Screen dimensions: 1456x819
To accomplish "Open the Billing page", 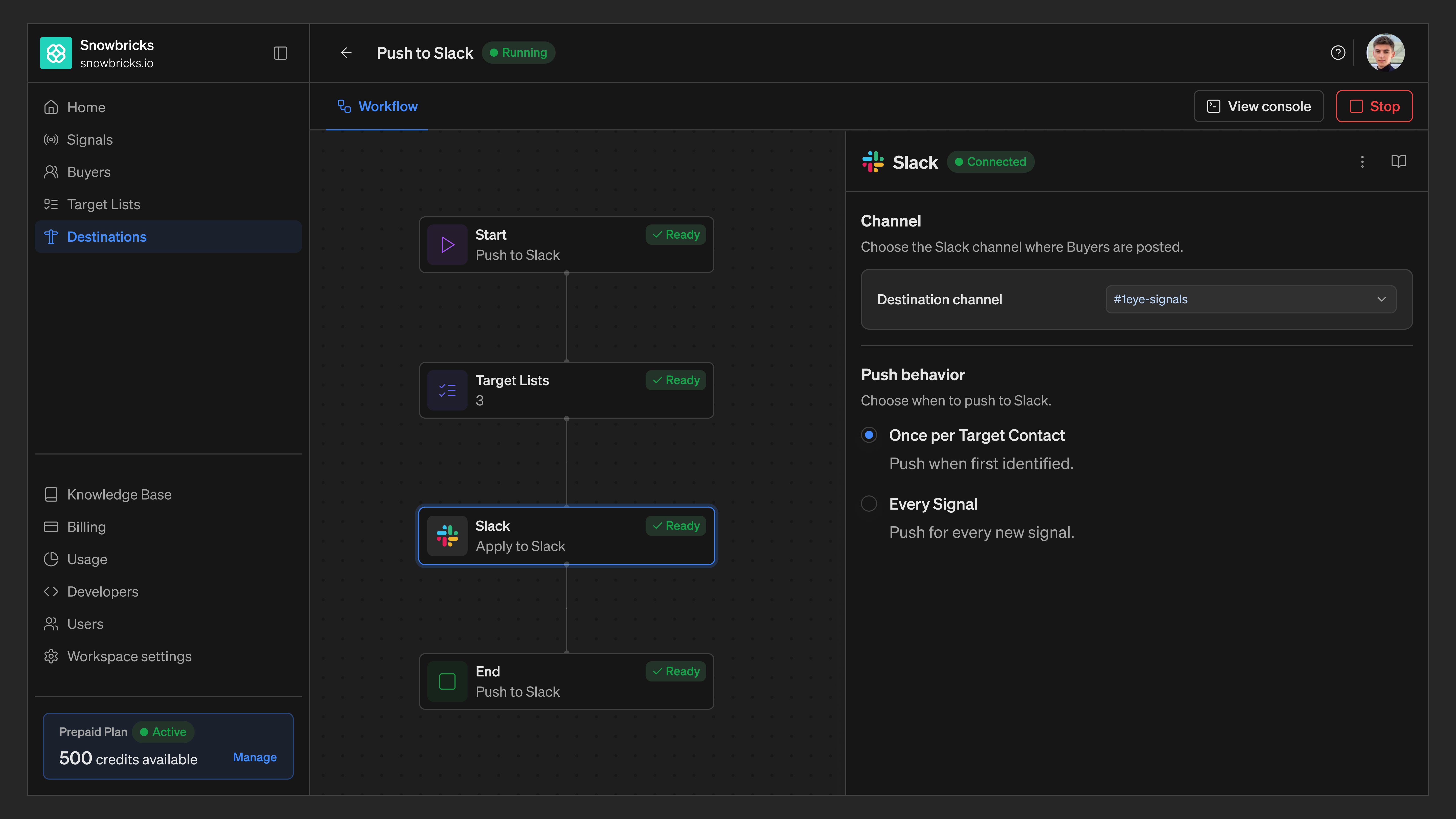I will click(x=168, y=527).
